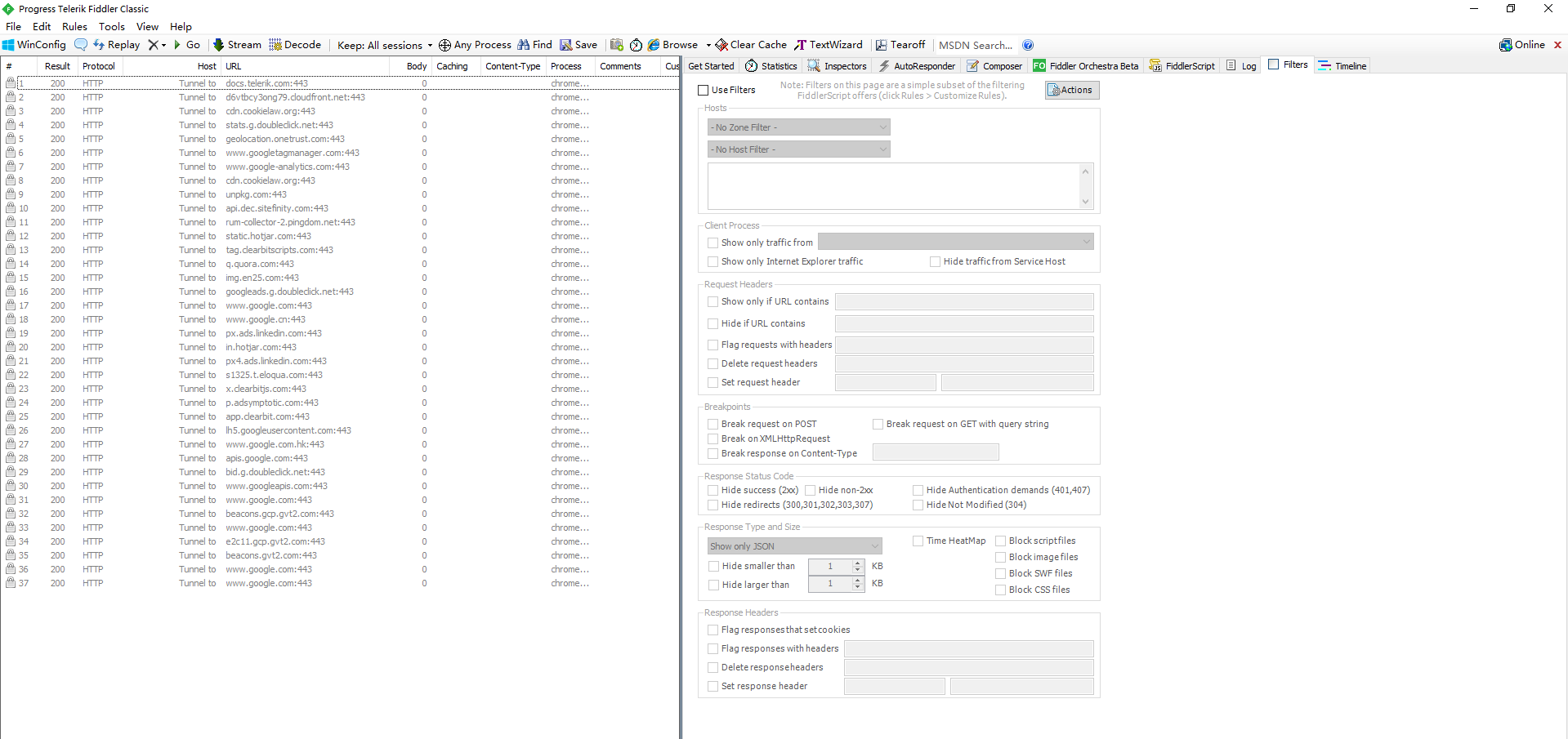Open the Fiddler Orchestra Beta tab
This screenshot has height=739, width=1568.
[1086, 66]
